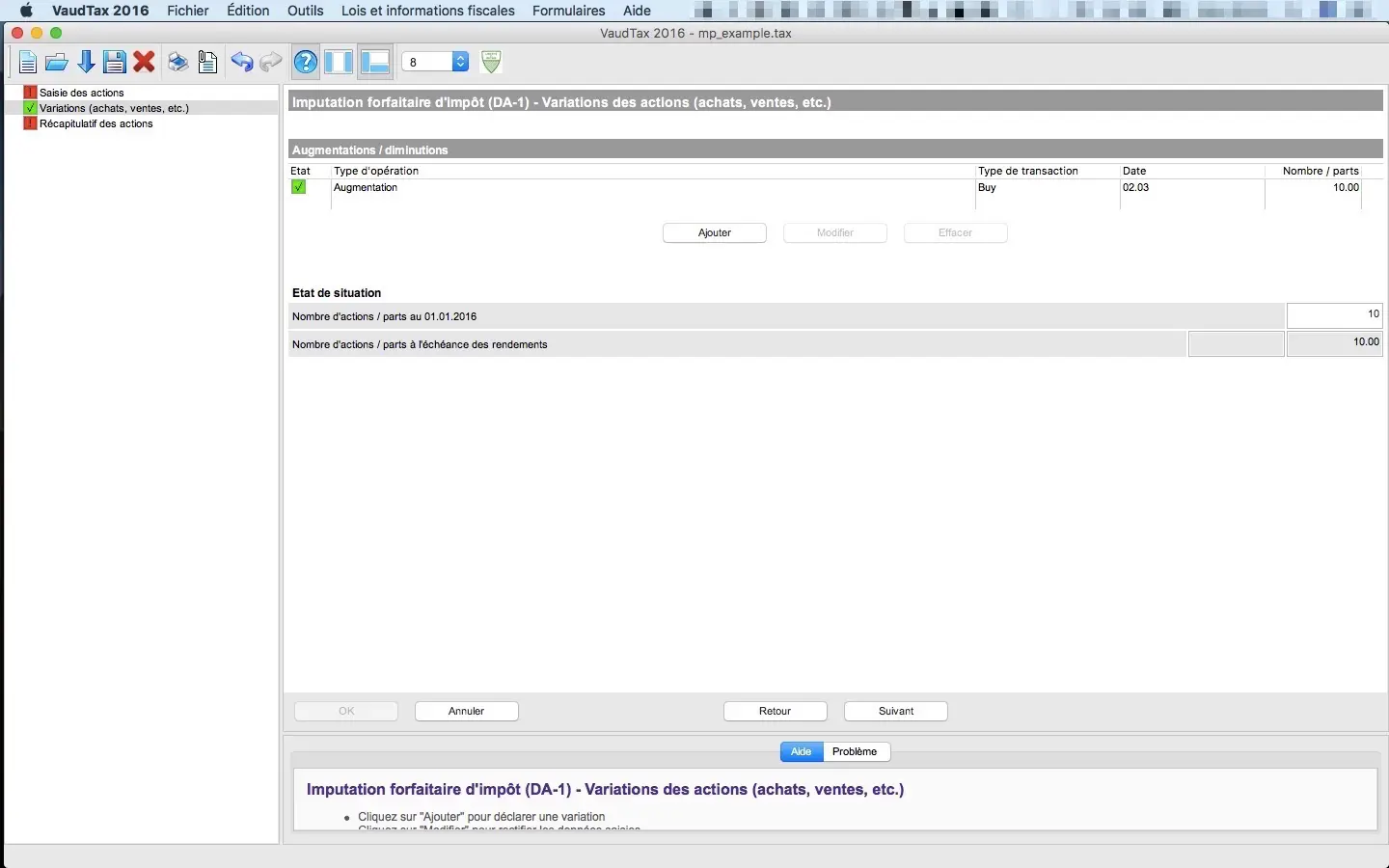The height and width of the screenshot is (868, 1389).
Task: Undo the last action with blue arrow
Action: point(241,63)
